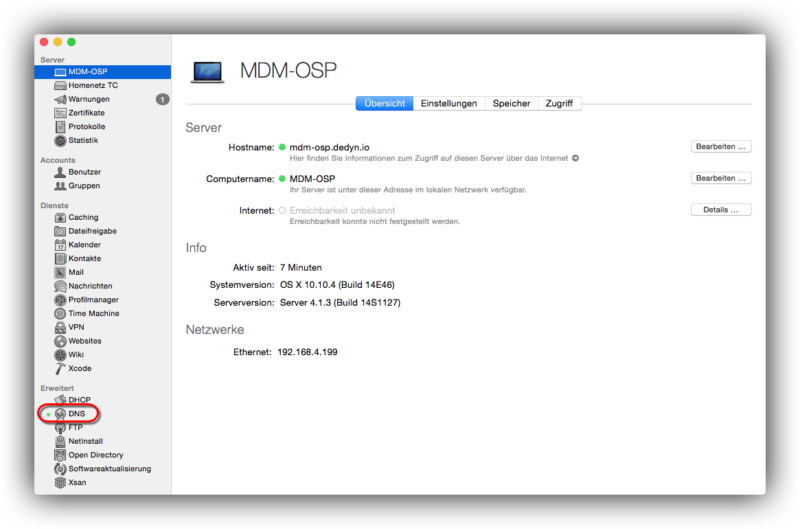Click Bearbeiten button next to Computername
This screenshot has height=529, width=800.
click(x=720, y=179)
